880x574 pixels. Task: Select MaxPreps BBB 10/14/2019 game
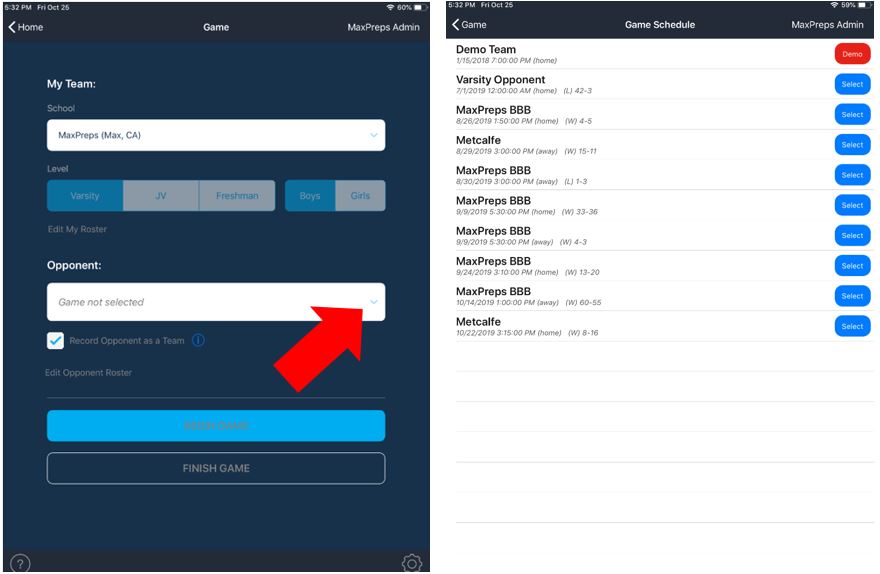click(x=852, y=296)
